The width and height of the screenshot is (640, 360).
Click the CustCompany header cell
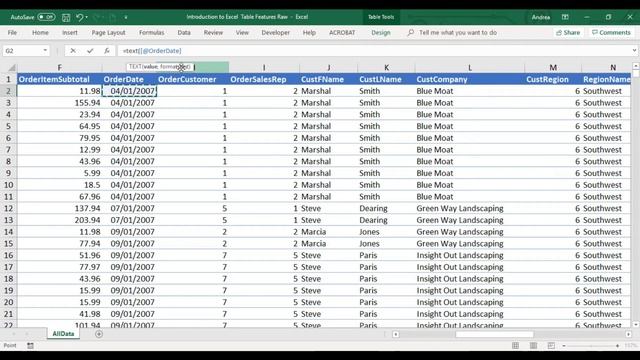(470, 79)
